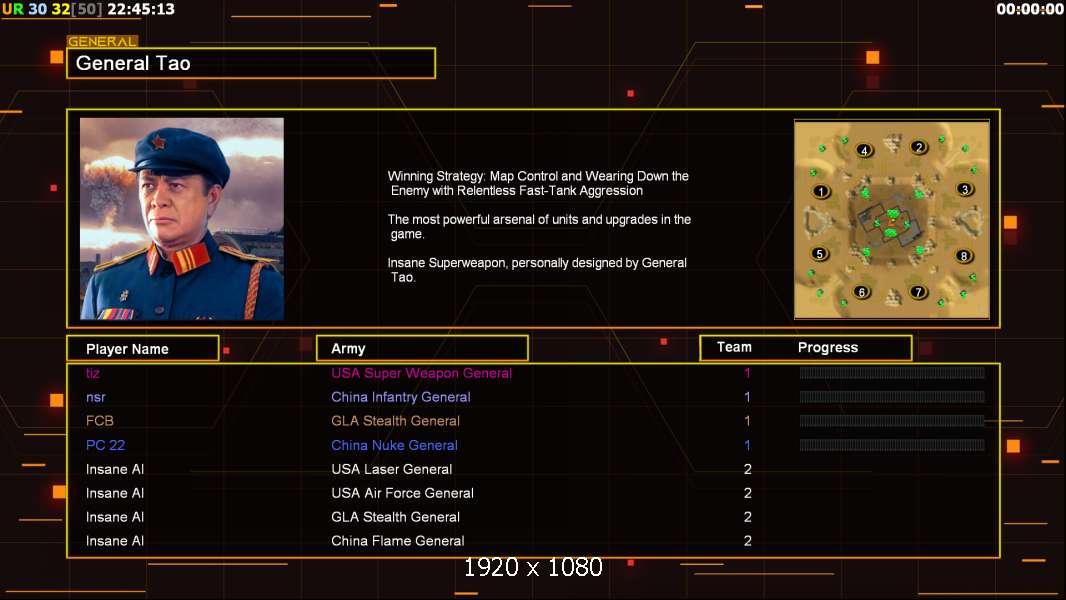Click USA Laser General army entry

point(392,469)
